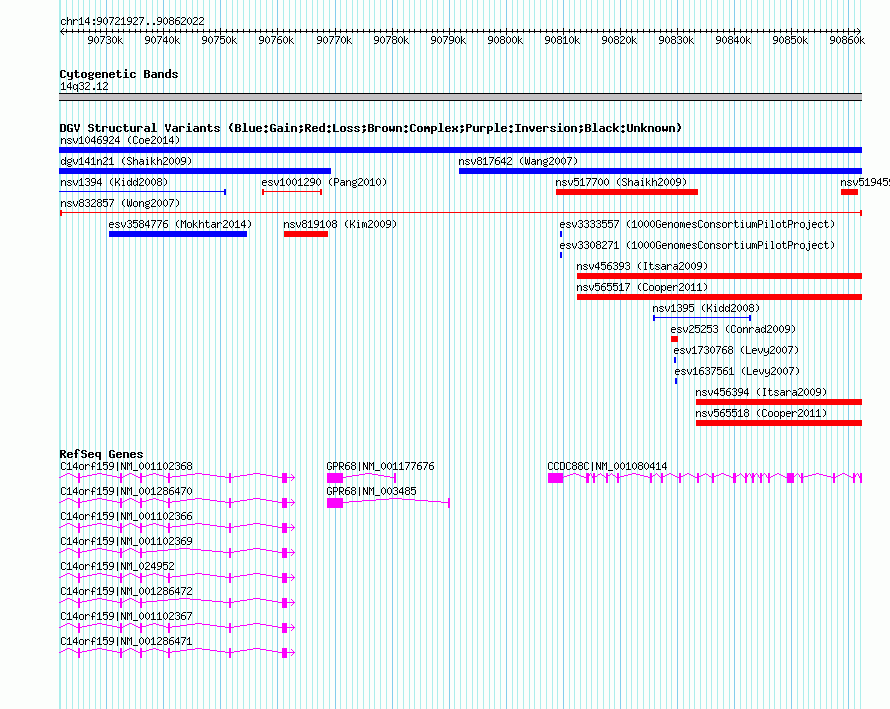The width and height of the screenshot is (890, 709).
Task: Open esv3308271 1000GenomesConsortiumPilotProject label
Action: click(x=697, y=245)
